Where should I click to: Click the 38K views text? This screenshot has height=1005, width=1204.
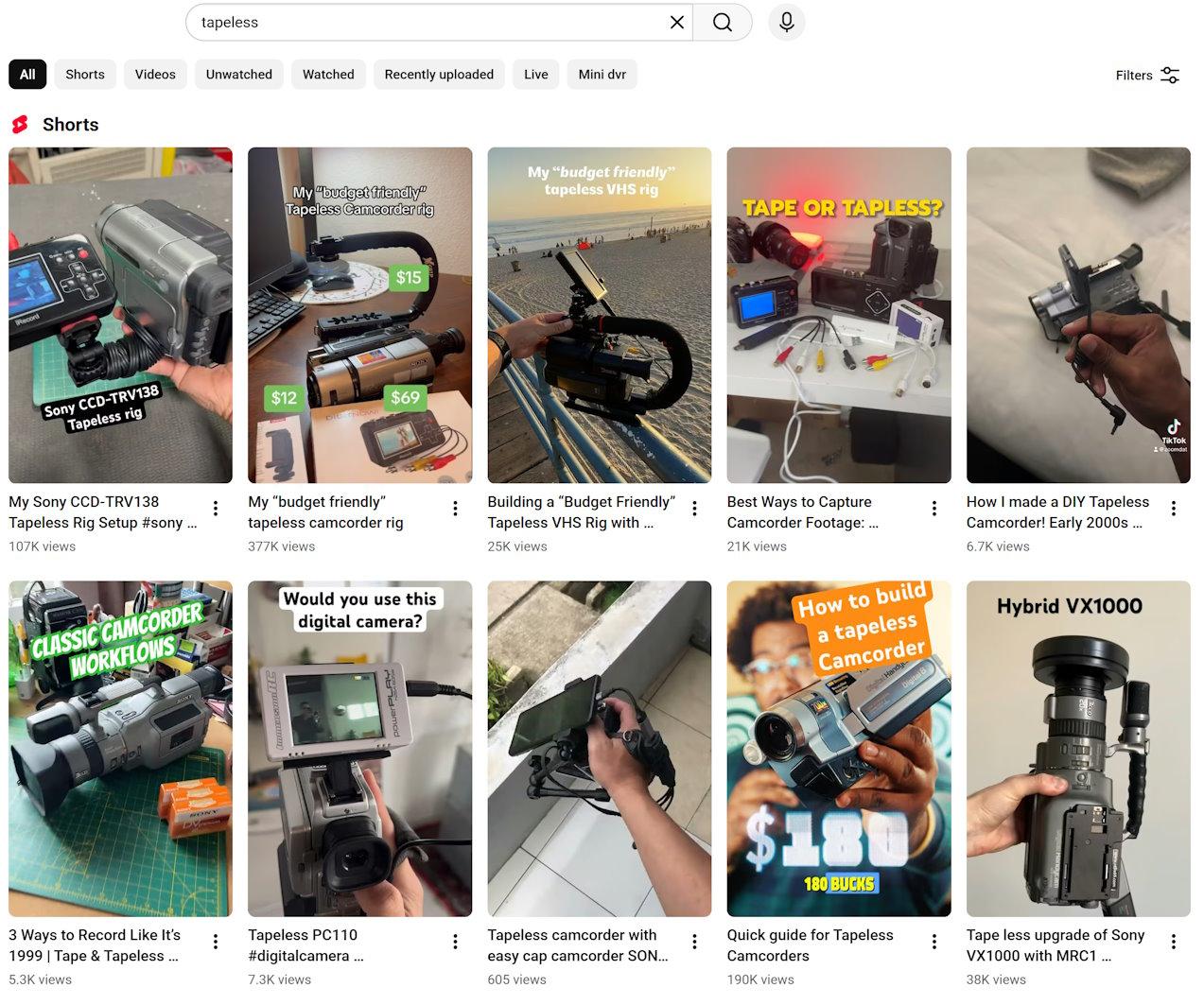(996, 979)
